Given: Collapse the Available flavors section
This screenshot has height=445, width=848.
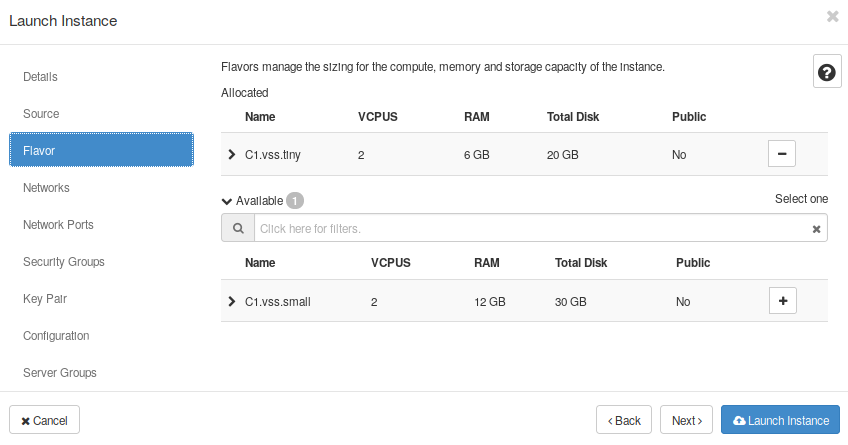Looking at the screenshot, I should point(227,200).
